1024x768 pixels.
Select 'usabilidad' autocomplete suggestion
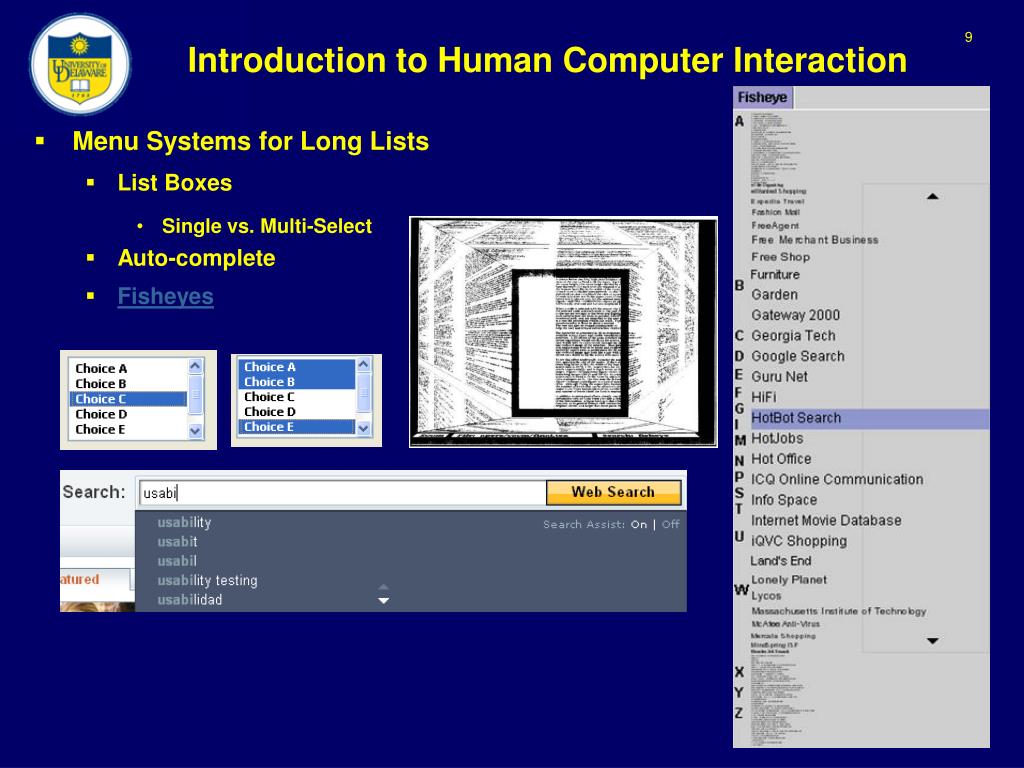189,600
